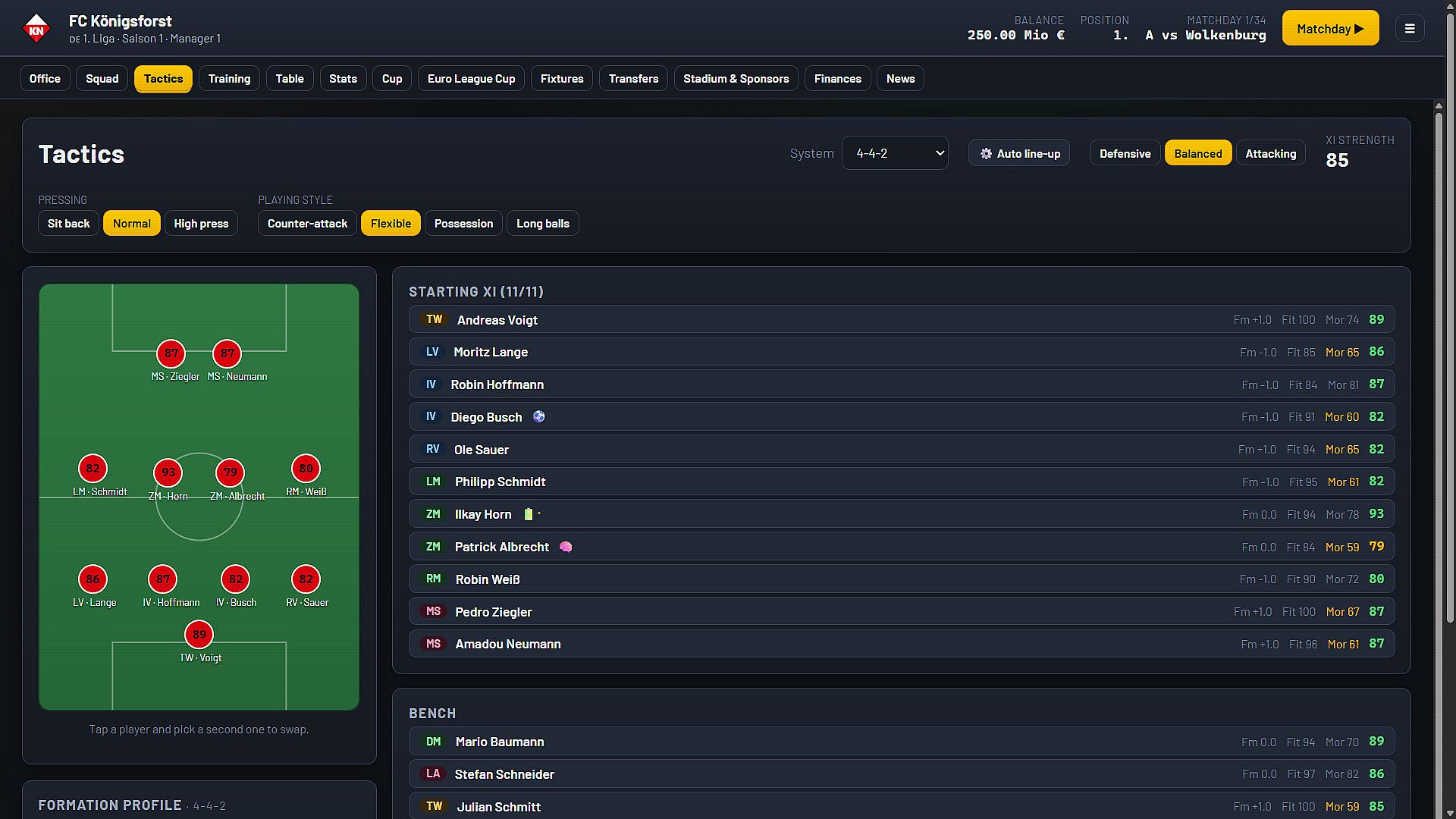Viewport: 1456px width, 819px height.
Task: Open the Training tab
Action: (229, 79)
